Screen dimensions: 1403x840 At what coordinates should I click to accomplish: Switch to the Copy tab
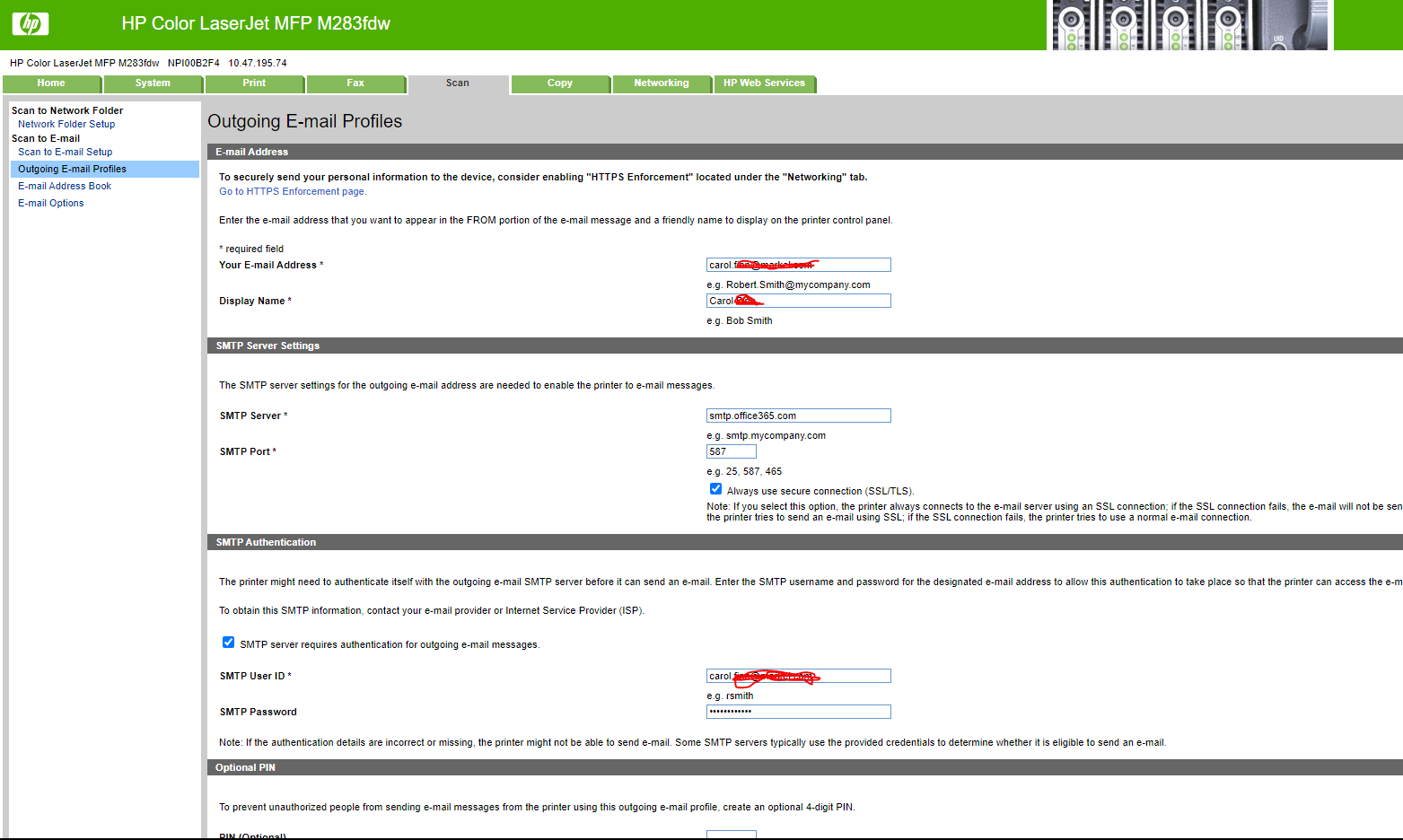tap(560, 83)
